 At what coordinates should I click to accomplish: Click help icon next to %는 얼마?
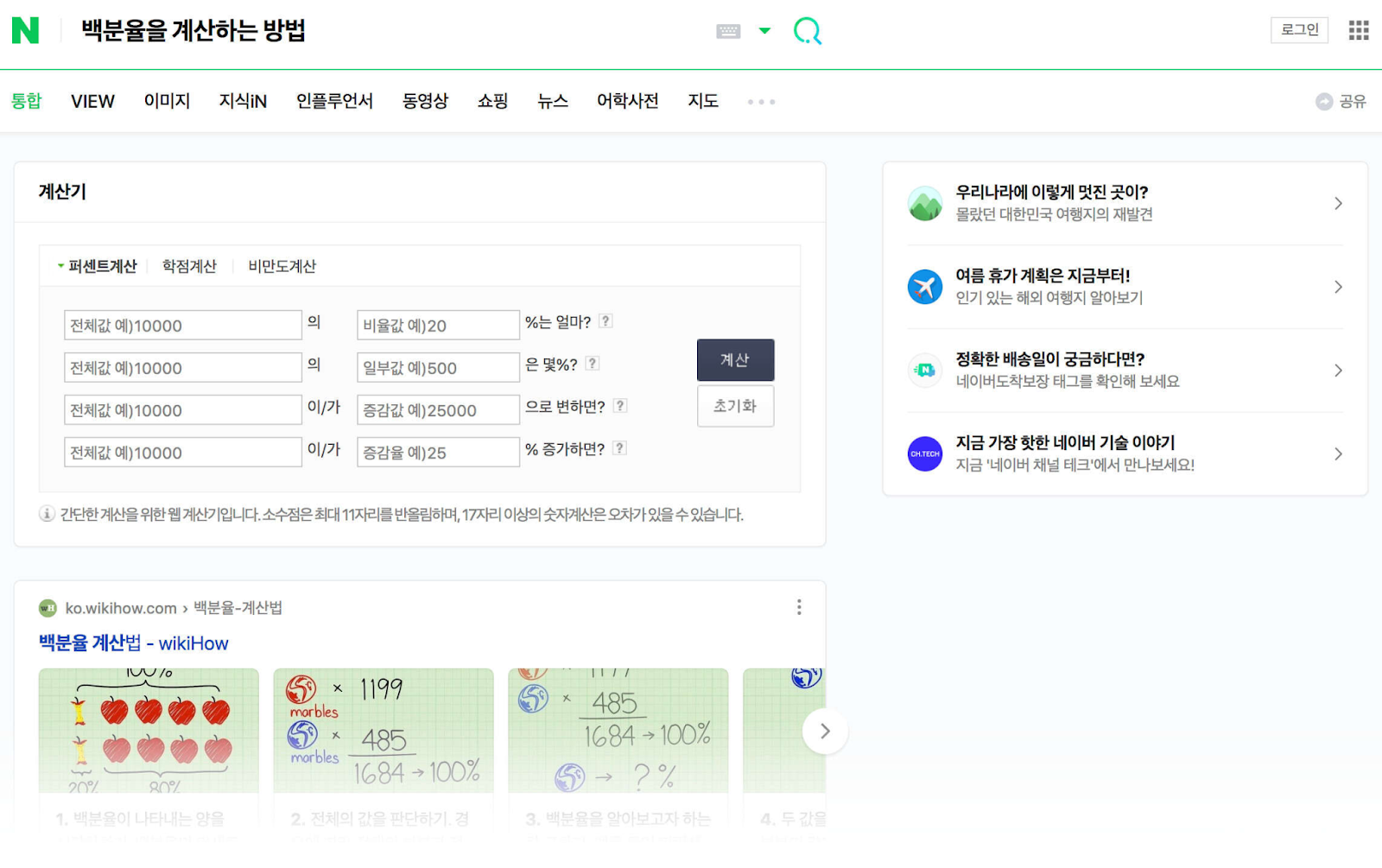pyautogui.click(x=605, y=321)
